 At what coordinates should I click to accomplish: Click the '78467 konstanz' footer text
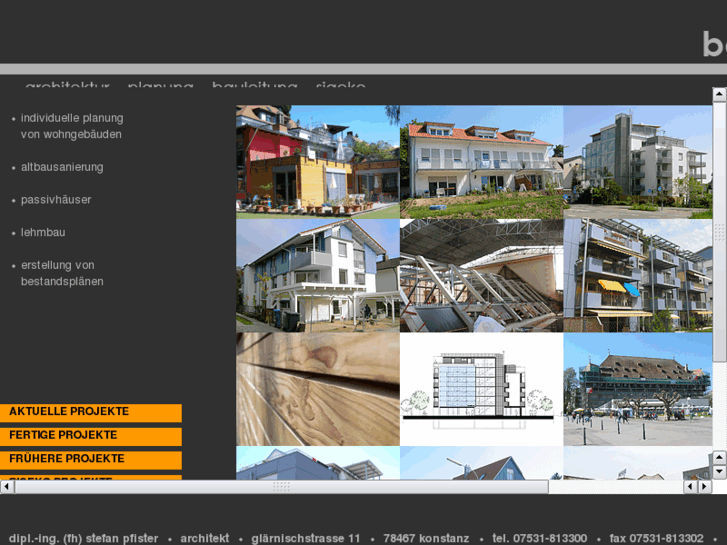click(x=426, y=539)
